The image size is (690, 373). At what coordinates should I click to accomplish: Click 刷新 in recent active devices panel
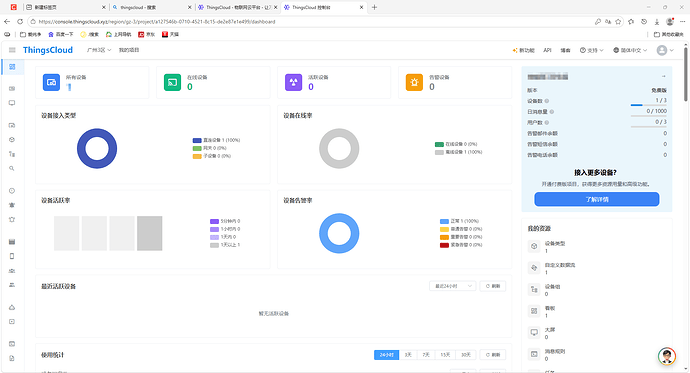click(x=493, y=286)
